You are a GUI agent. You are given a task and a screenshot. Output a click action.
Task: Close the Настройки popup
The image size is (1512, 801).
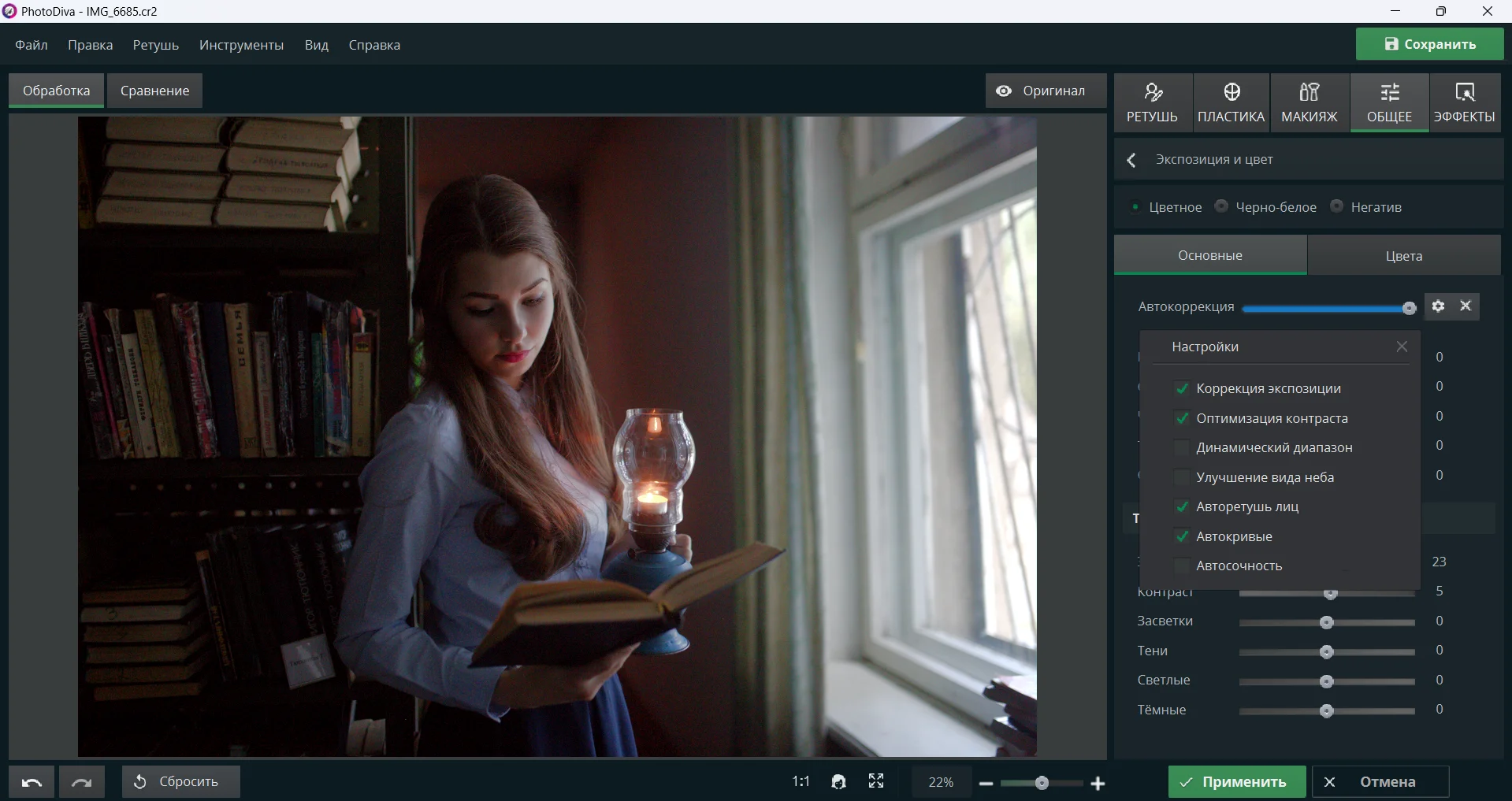point(1402,347)
